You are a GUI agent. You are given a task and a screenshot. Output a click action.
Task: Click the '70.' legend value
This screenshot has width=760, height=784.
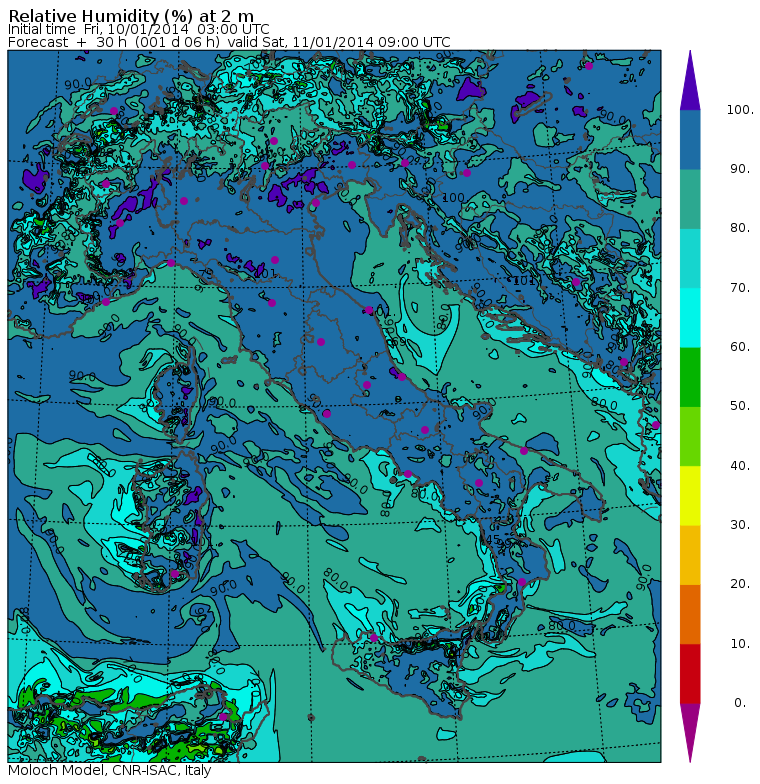coord(740,288)
